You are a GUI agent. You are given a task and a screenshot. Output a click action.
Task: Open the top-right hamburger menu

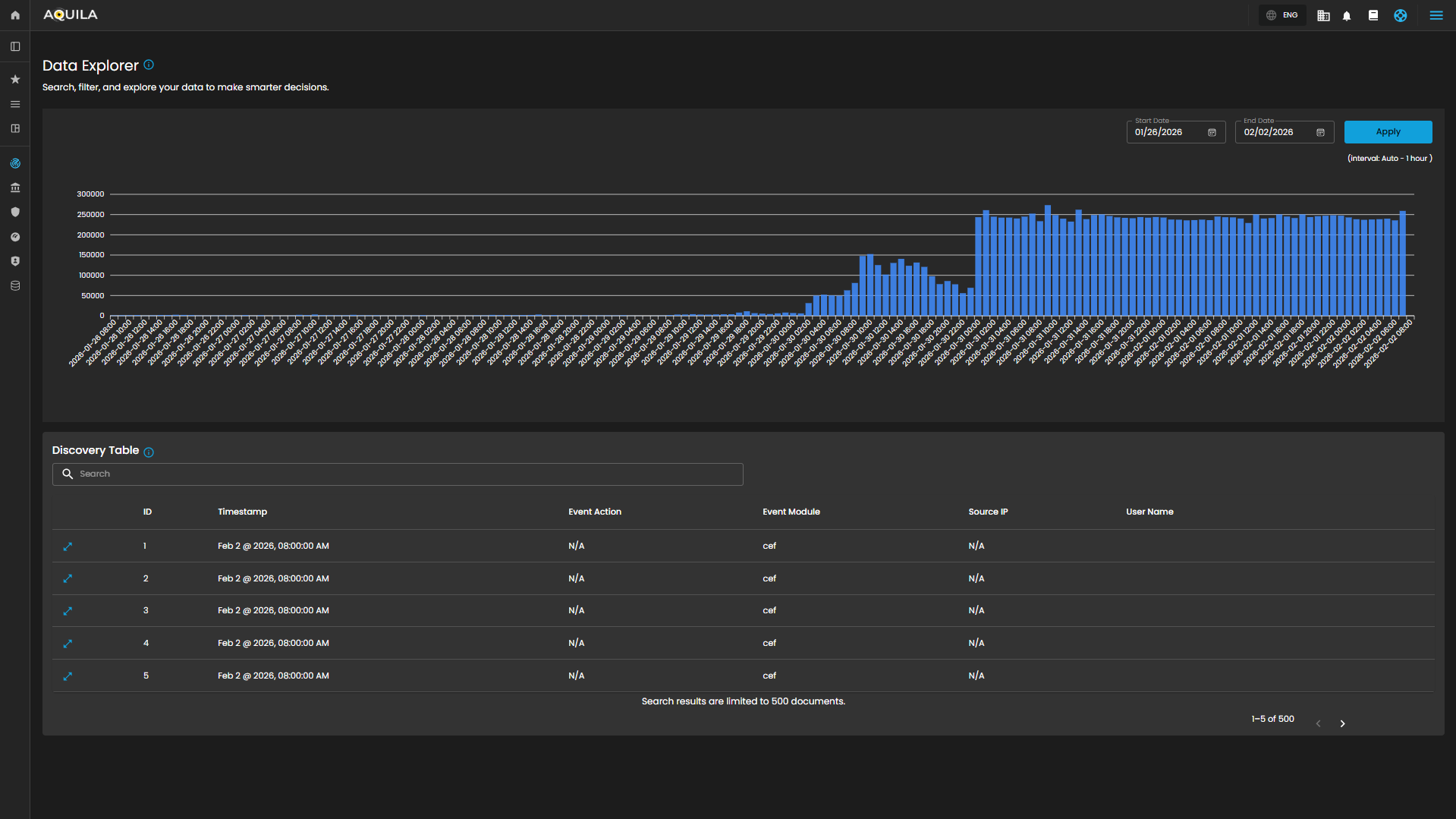click(x=1436, y=15)
